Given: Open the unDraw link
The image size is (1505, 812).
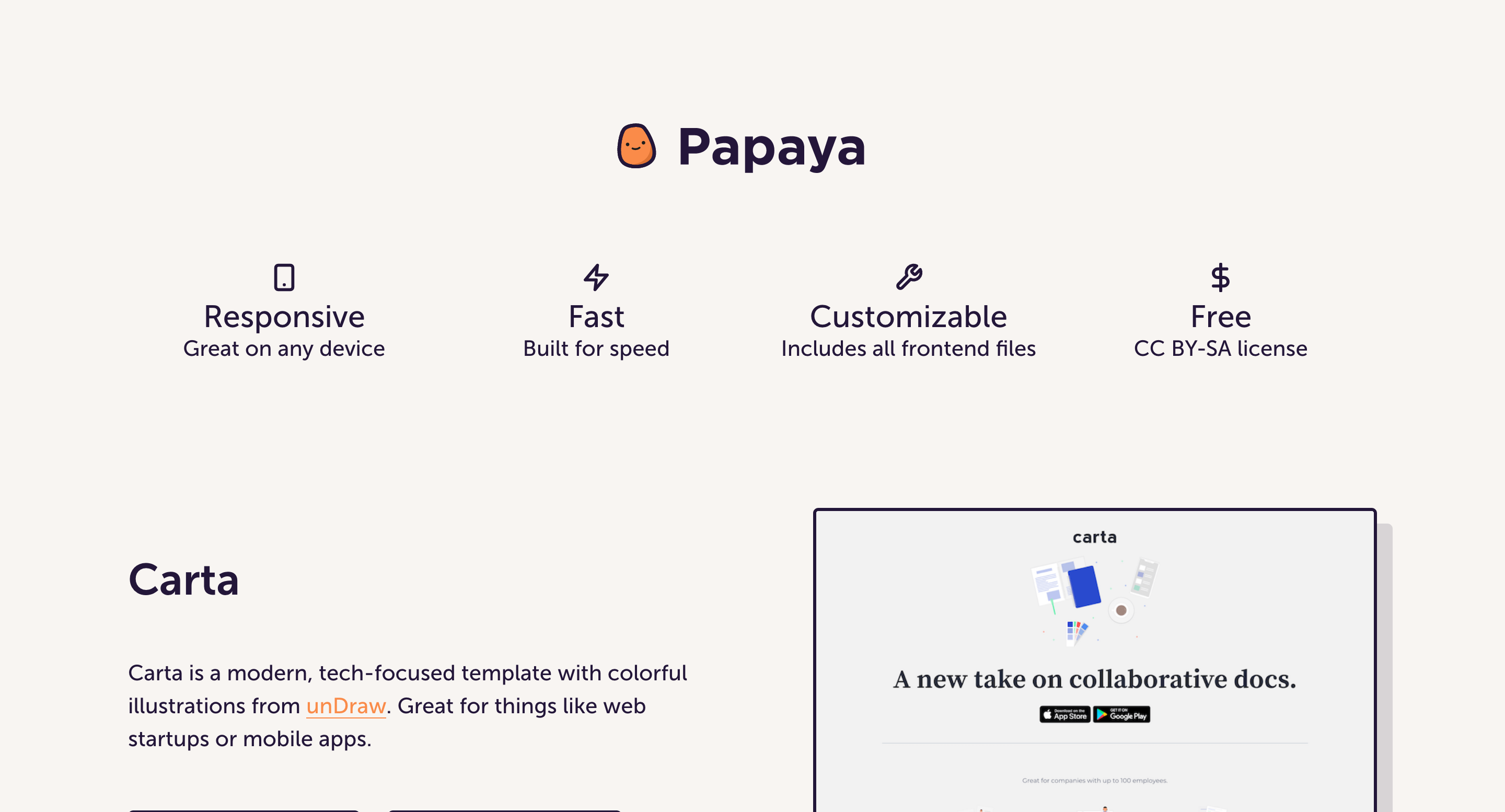Looking at the screenshot, I should (346, 706).
